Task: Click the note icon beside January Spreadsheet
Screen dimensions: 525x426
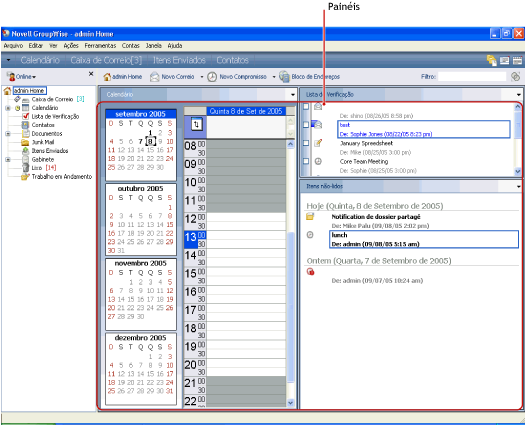Action: [318, 143]
